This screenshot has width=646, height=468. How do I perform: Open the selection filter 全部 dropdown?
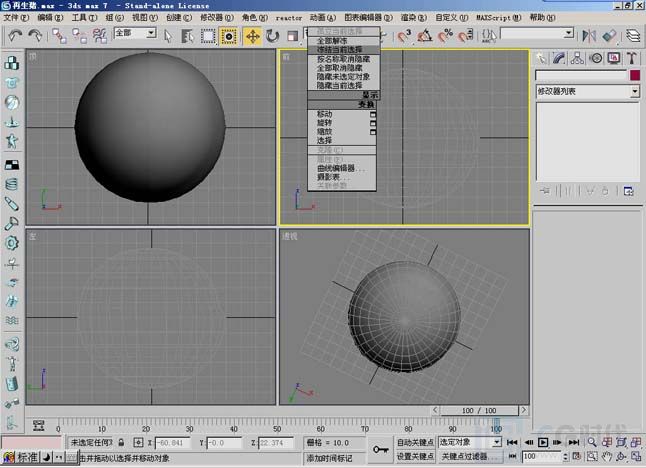(x=135, y=33)
